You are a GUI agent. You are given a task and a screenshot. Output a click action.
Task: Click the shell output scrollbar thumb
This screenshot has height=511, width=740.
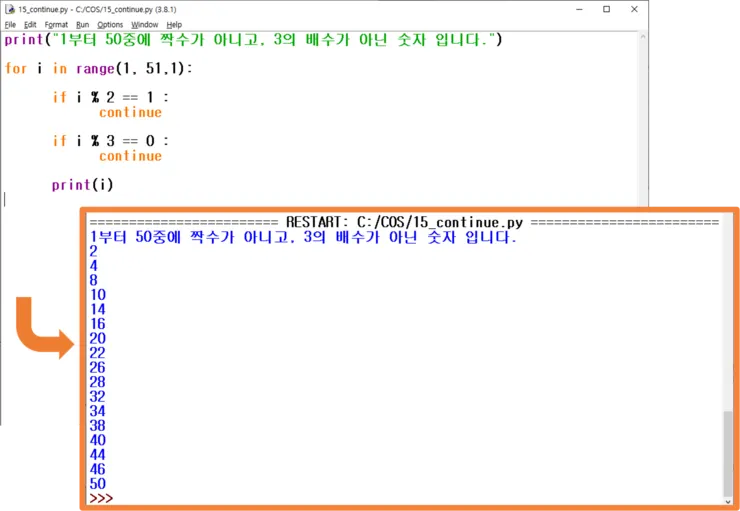pos(729,453)
